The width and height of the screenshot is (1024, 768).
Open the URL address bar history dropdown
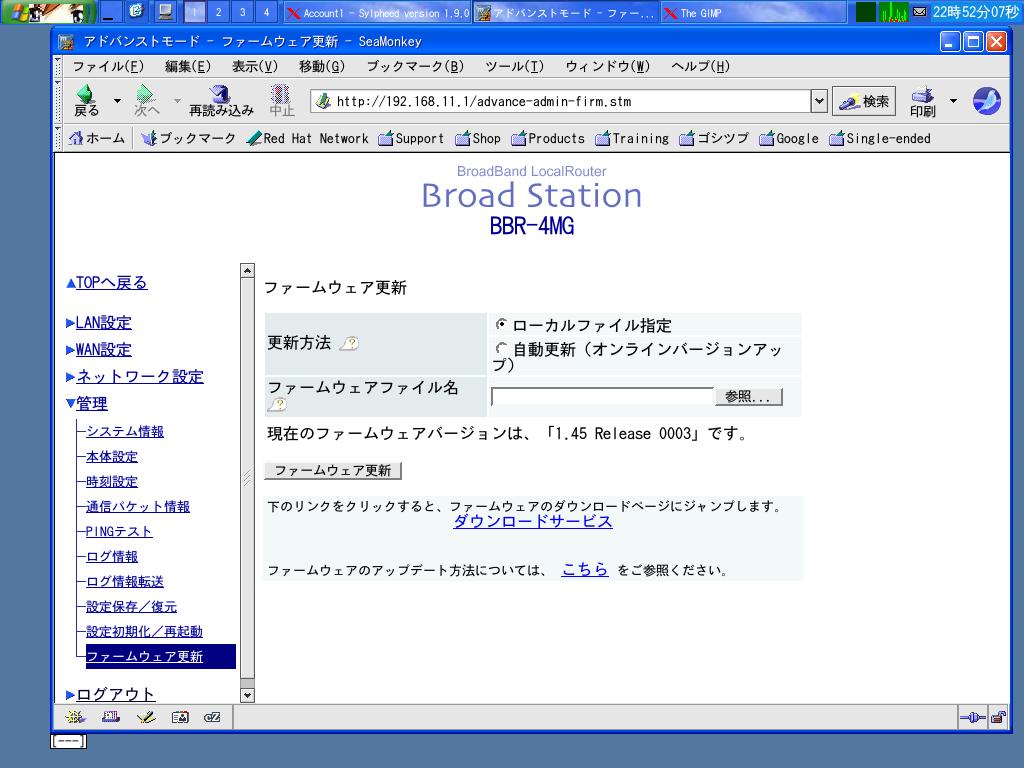click(x=819, y=101)
